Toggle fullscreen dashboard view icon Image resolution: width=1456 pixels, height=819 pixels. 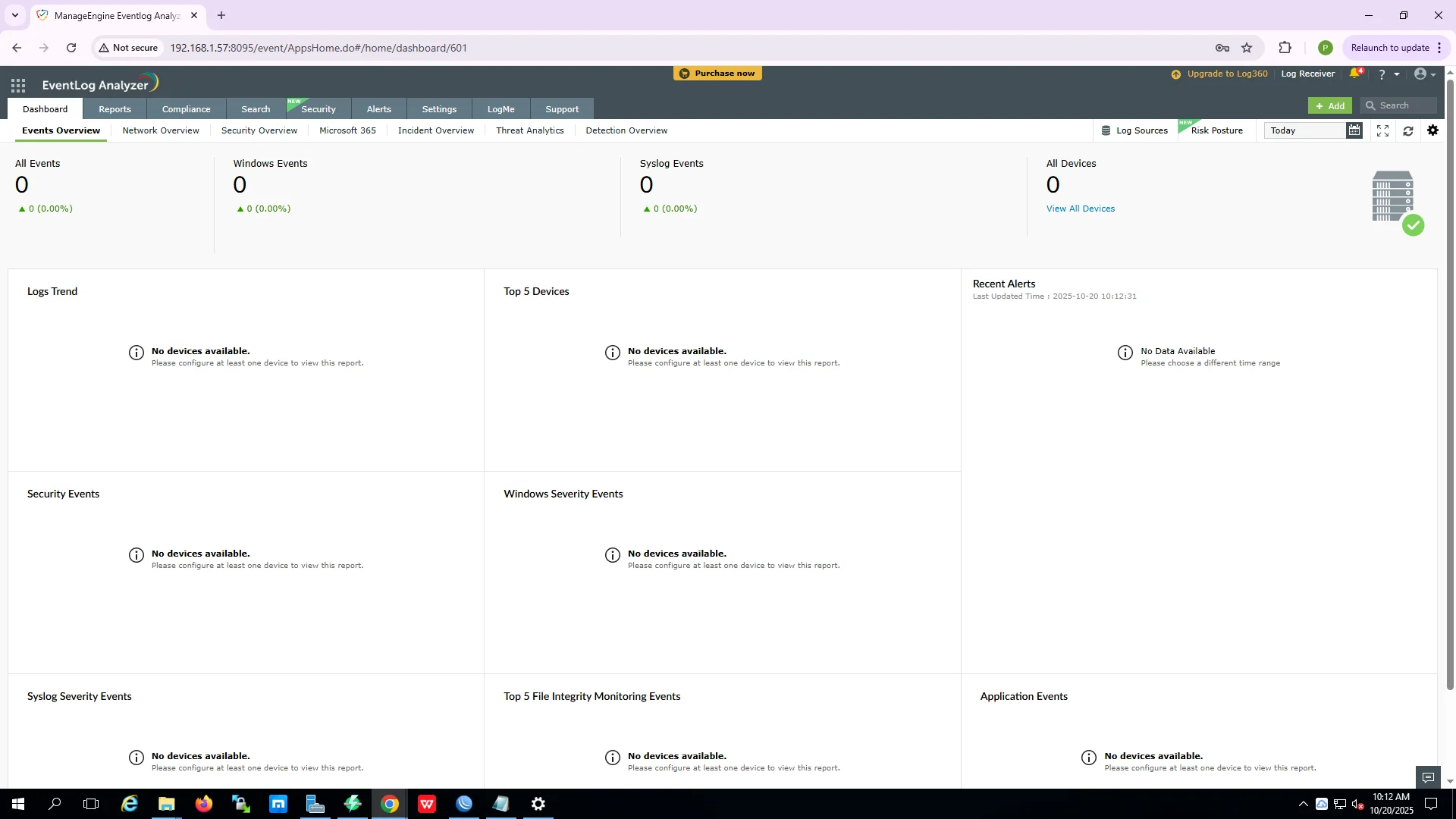point(1382,130)
